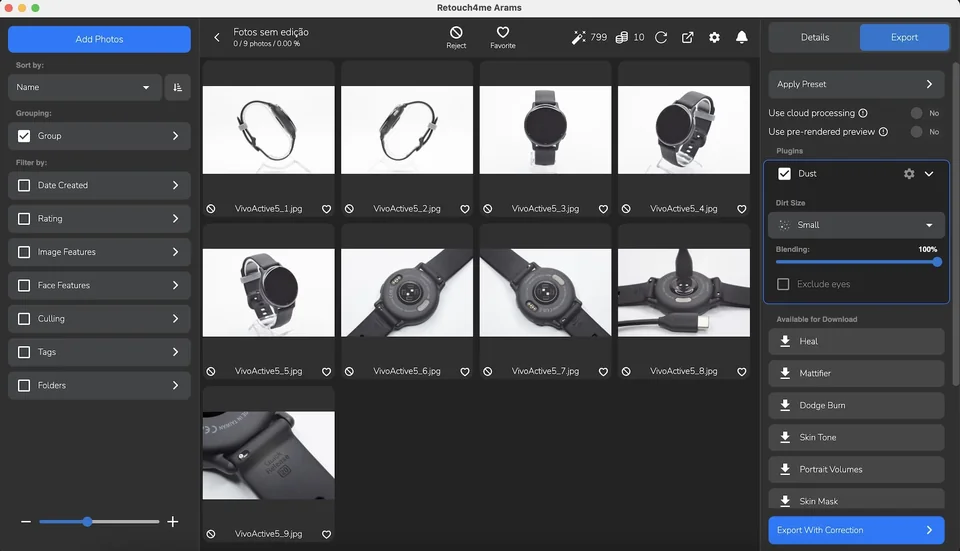Collapse the Dust plugin panel chevron

(929, 174)
